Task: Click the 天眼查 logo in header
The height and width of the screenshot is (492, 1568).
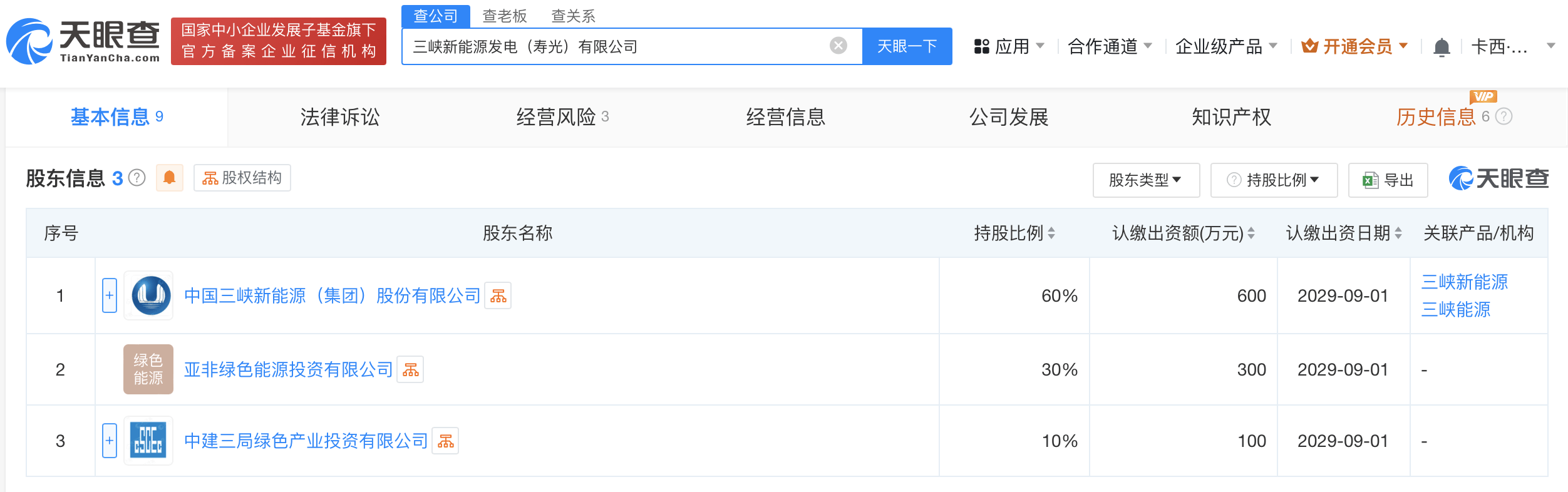Action: click(83, 41)
